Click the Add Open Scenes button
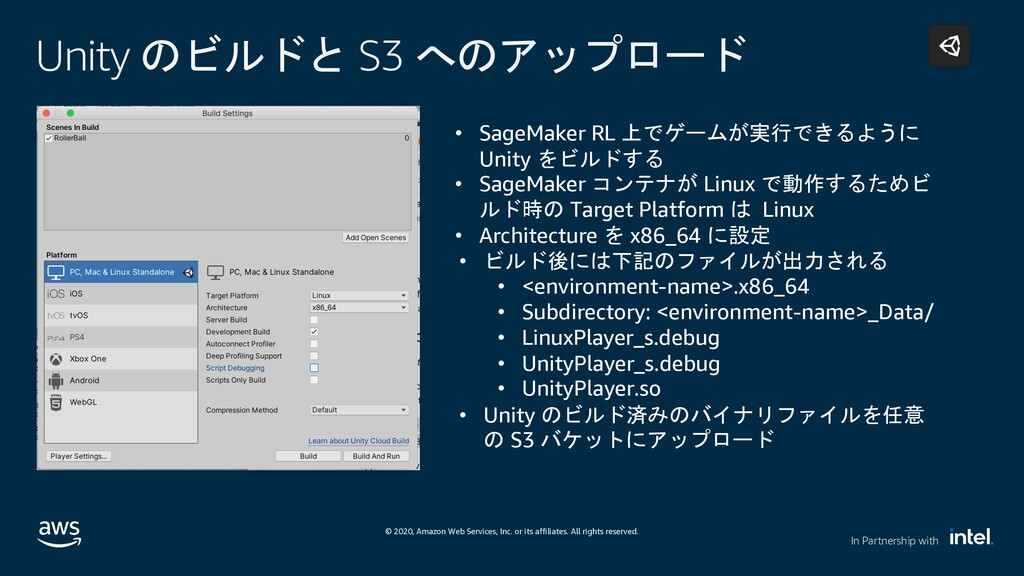Screen dimensions: 1024x576 point(376,238)
